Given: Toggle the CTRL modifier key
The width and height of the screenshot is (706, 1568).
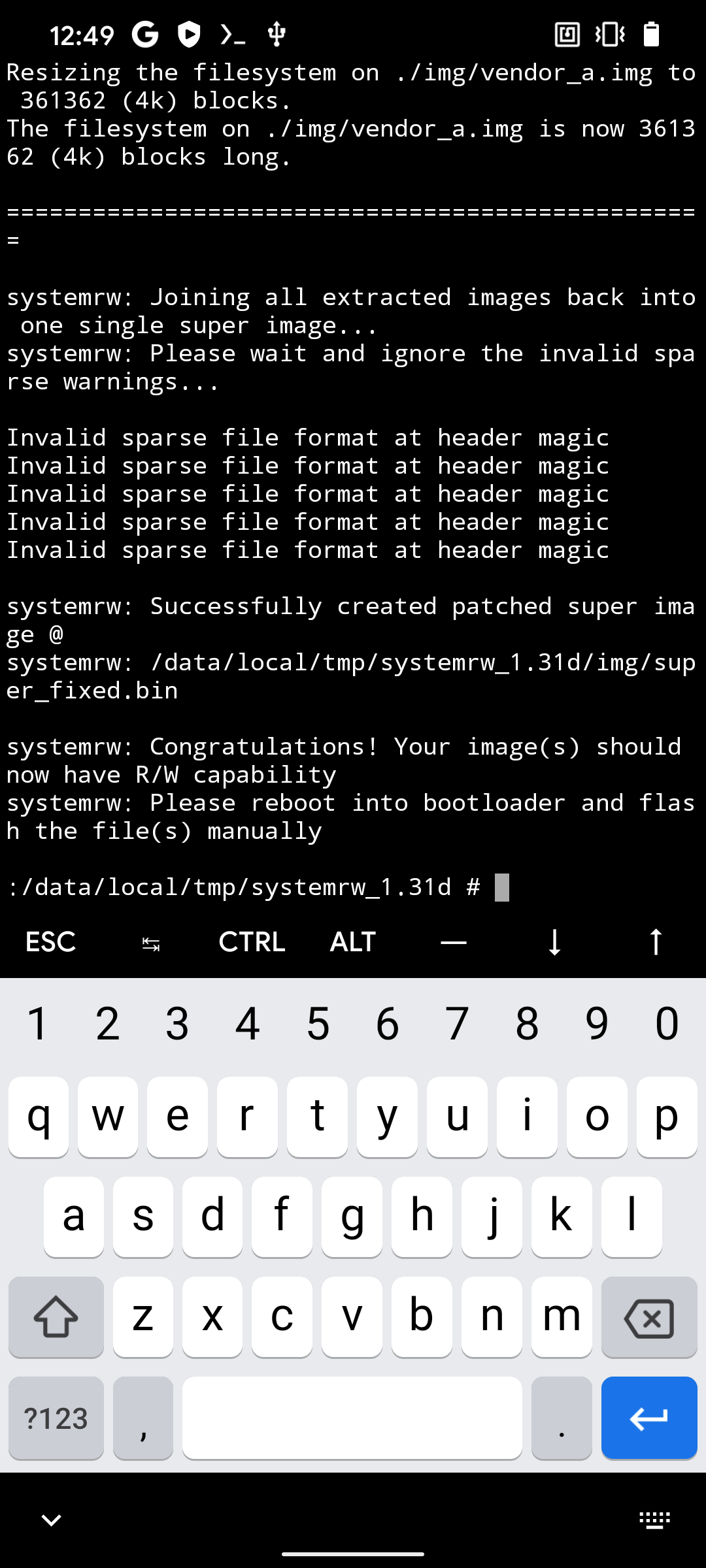Looking at the screenshot, I should (252, 941).
